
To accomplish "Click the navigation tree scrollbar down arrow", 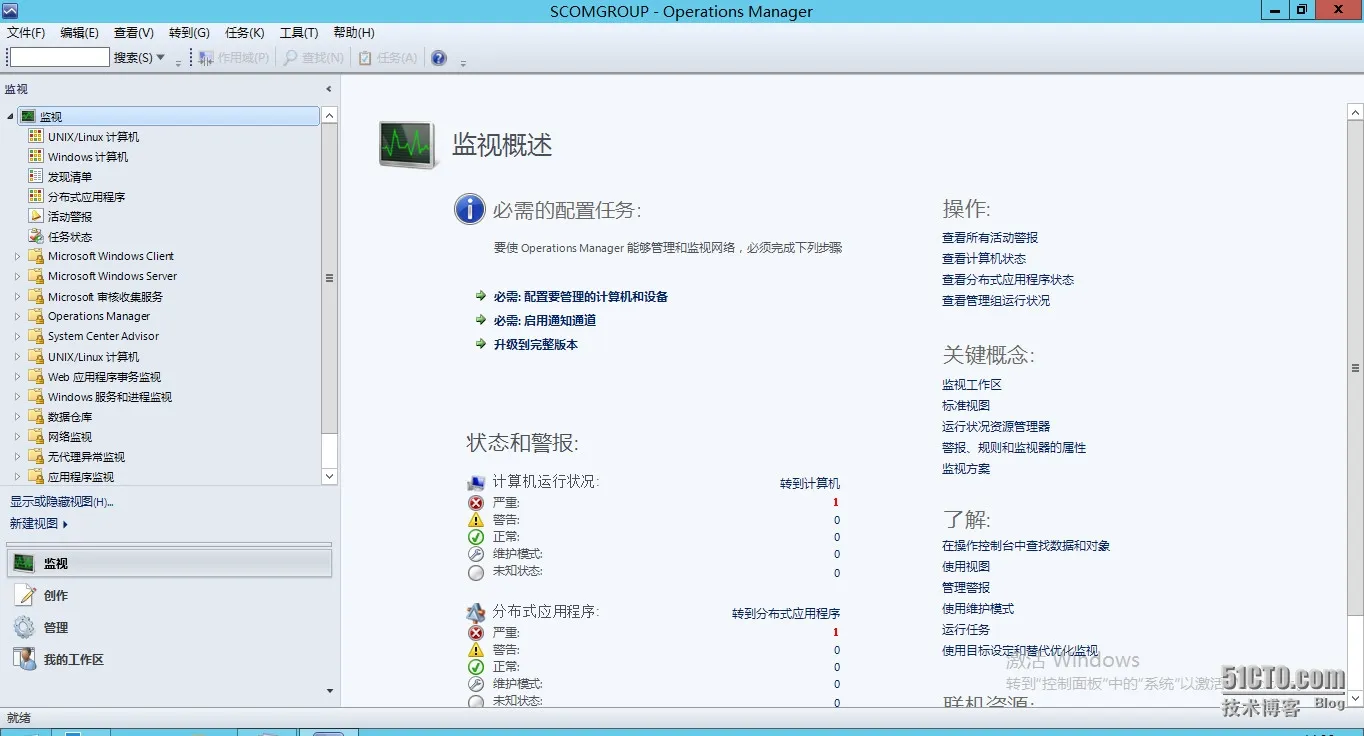I will tap(329, 476).
